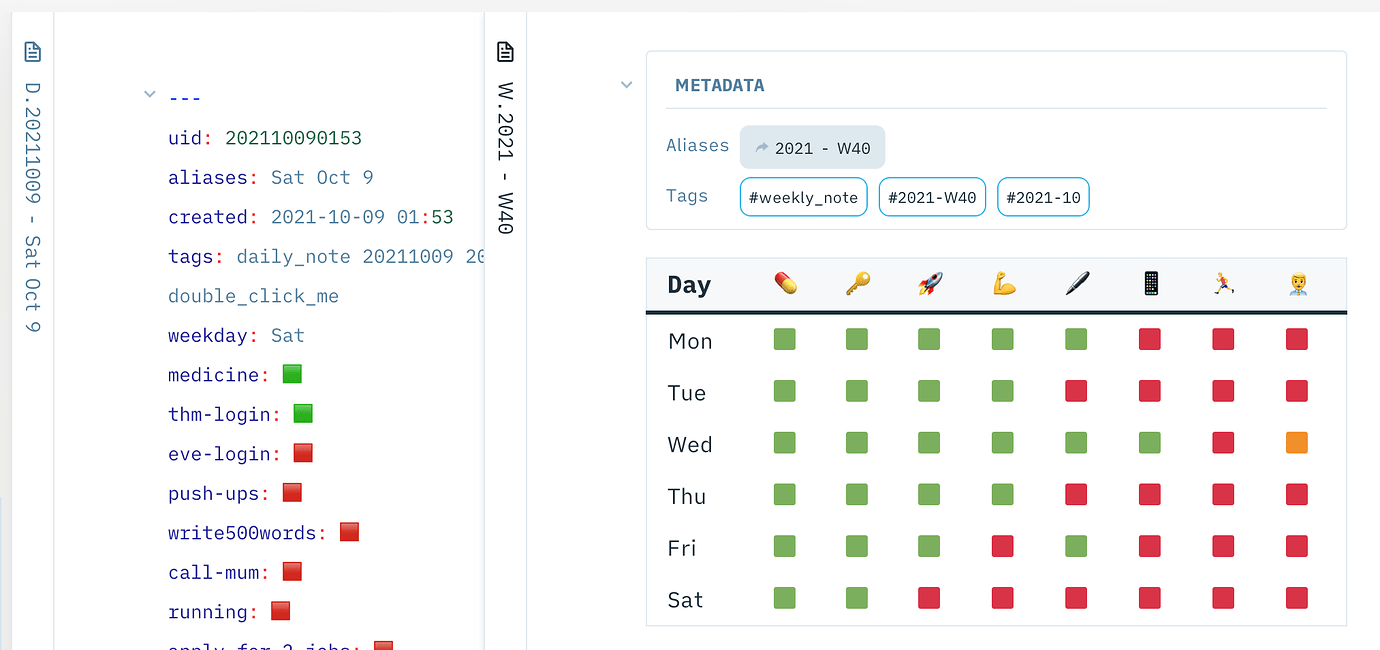Click the red square next to running

pyautogui.click(x=281, y=611)
